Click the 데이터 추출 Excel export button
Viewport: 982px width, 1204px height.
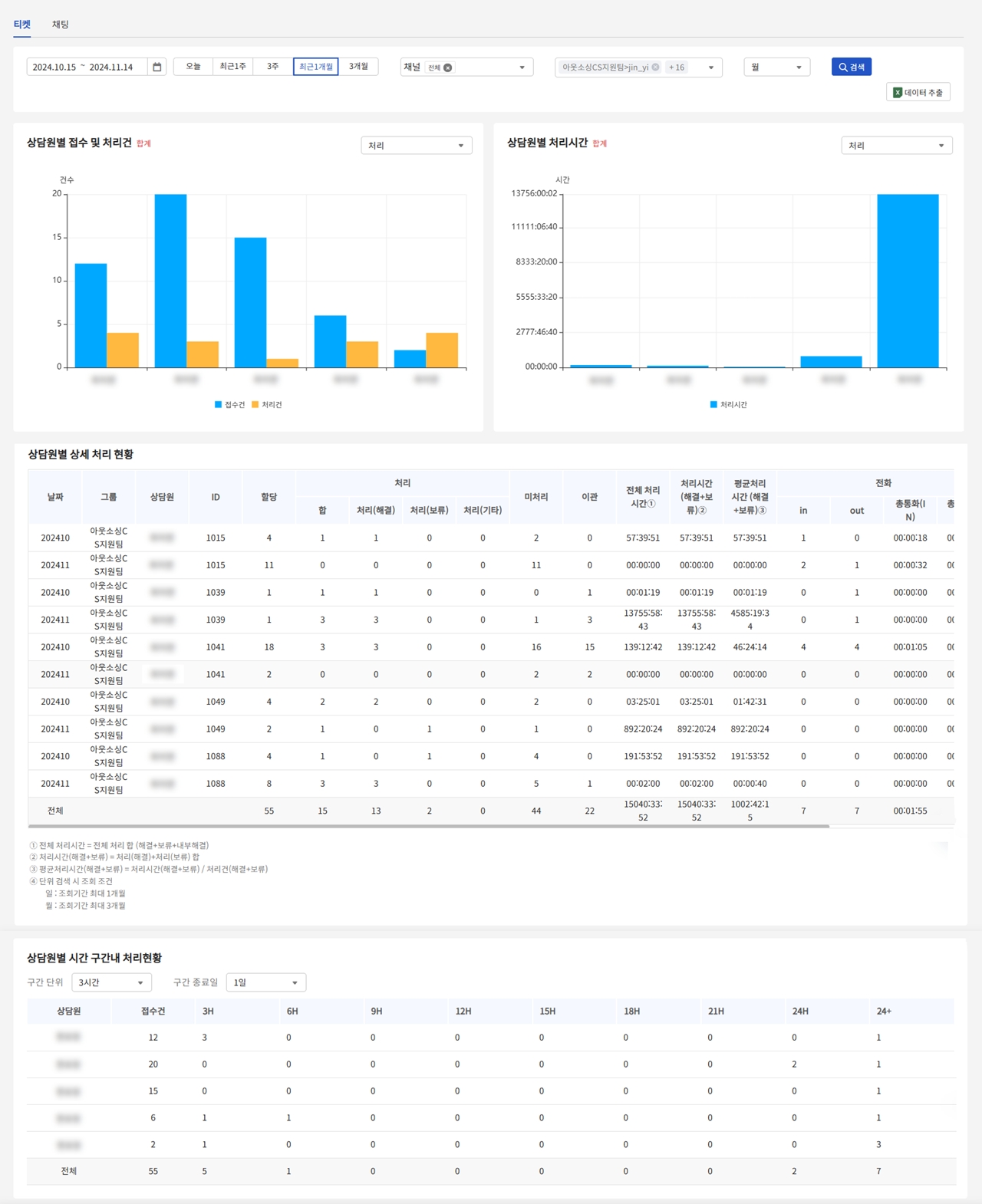918,93
